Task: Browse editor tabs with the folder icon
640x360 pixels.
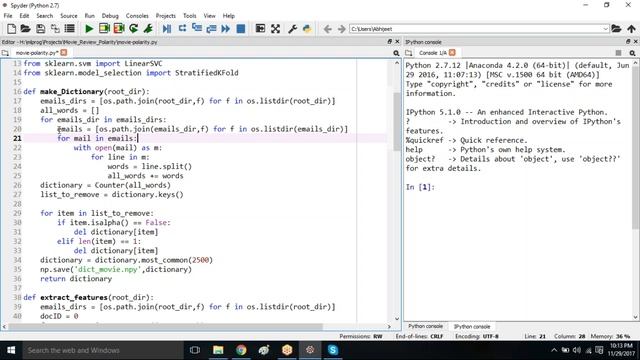Action: point(5,53)
